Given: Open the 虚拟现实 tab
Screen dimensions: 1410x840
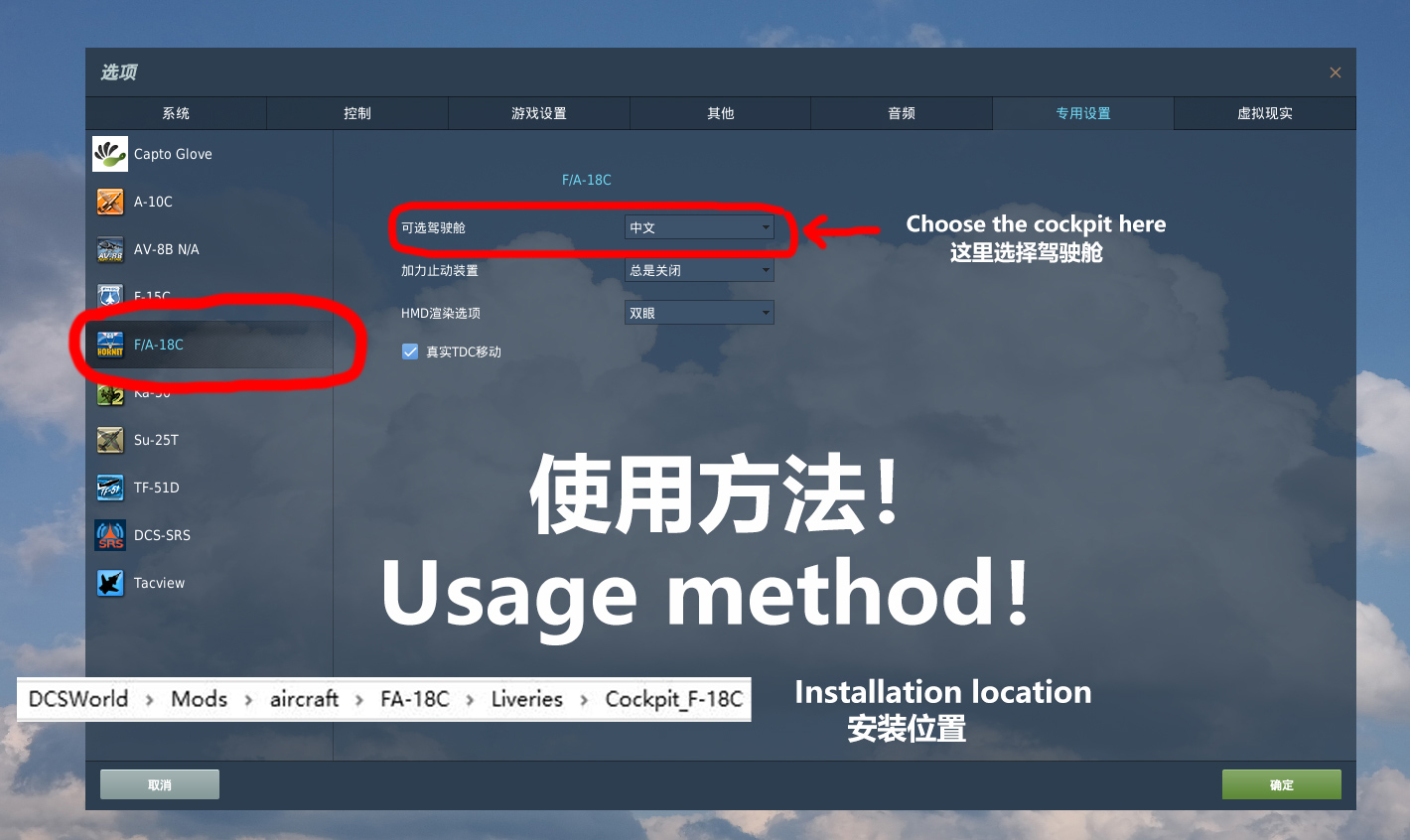Looking at the screenshot, I should (1264, 113).
